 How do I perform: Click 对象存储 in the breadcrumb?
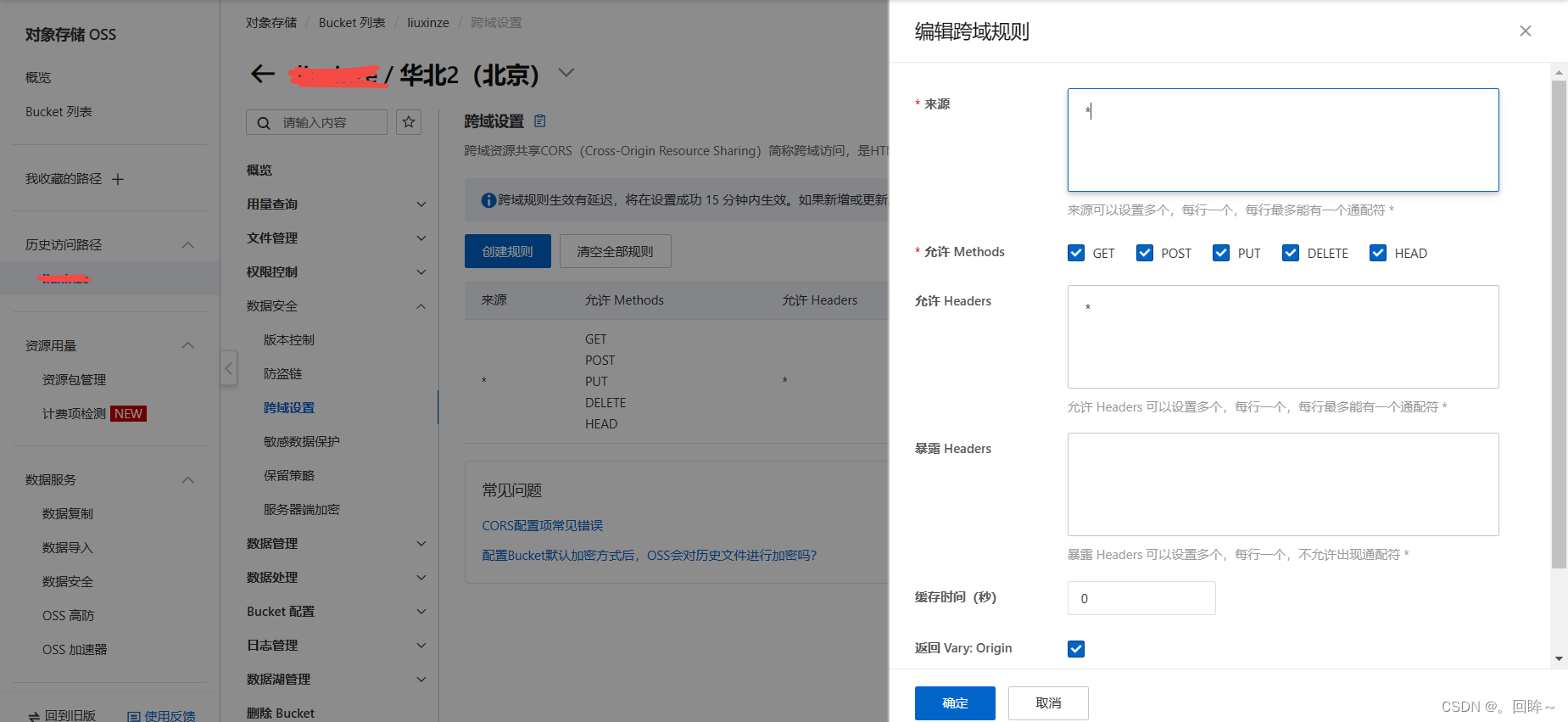[271, 23]
